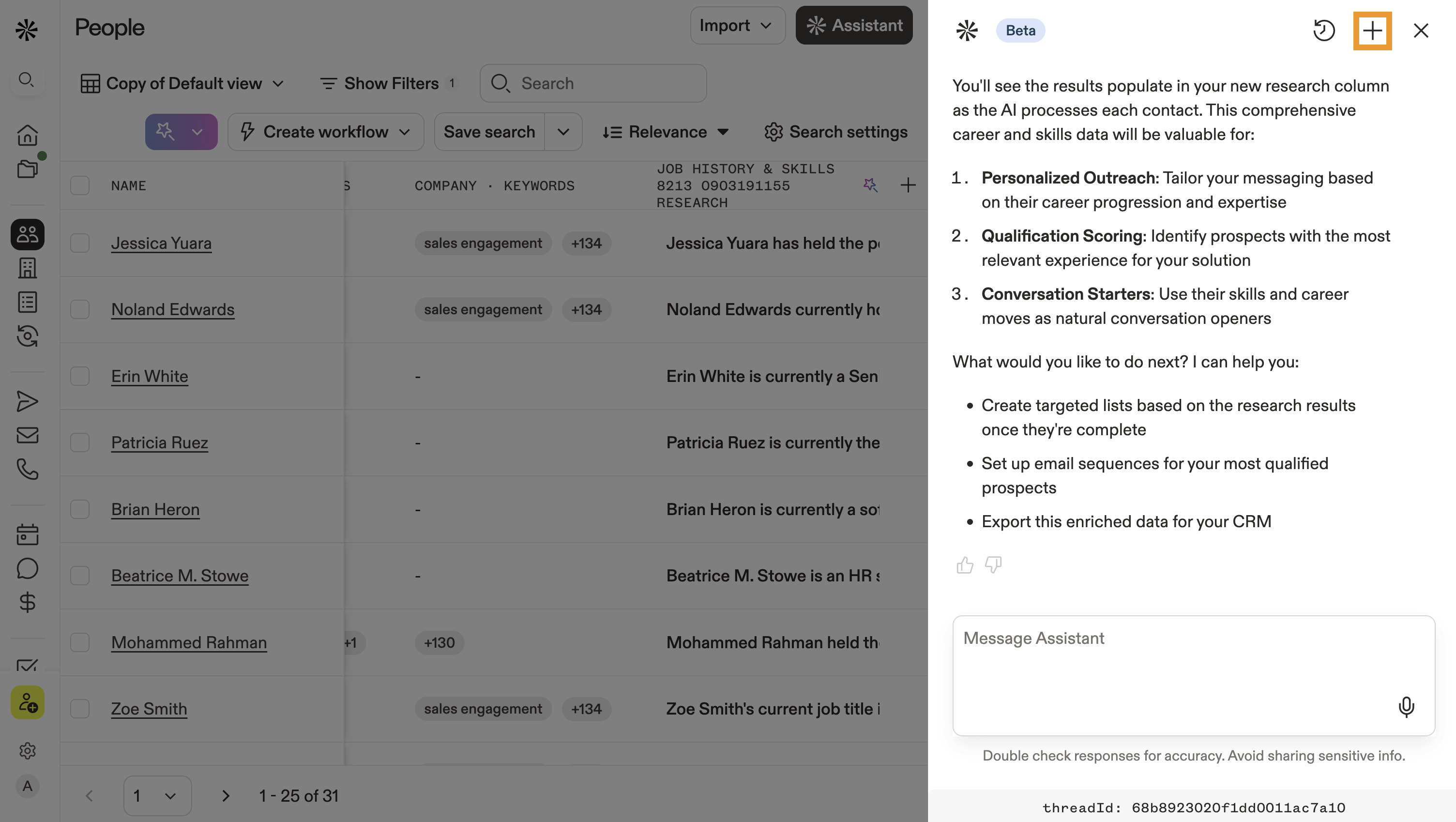This screenshot has width=1456, height=822.
Task: Select the Jessica Yuara row checkbox
Action: (x=80, y=243)
